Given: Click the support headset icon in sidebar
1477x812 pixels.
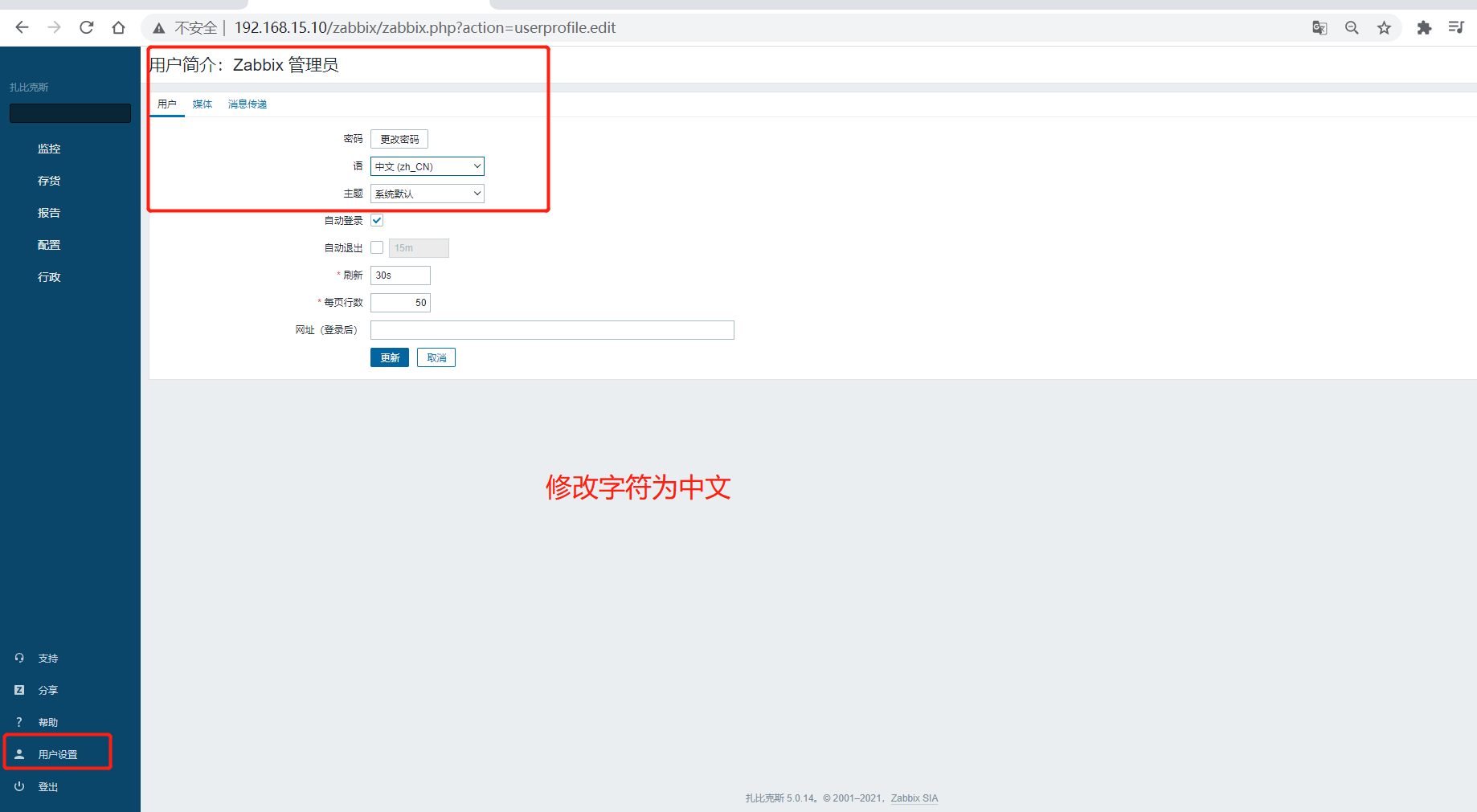Looking at the screenshot, I should tap(19, 658).
